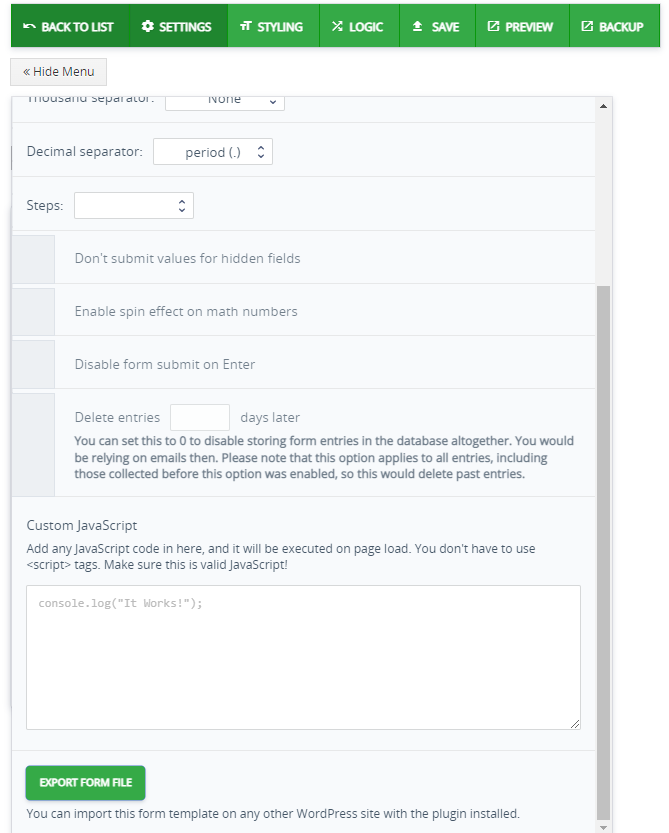Click the Settings gear icon
Screen dimensions: 669x833
point(148,26)
